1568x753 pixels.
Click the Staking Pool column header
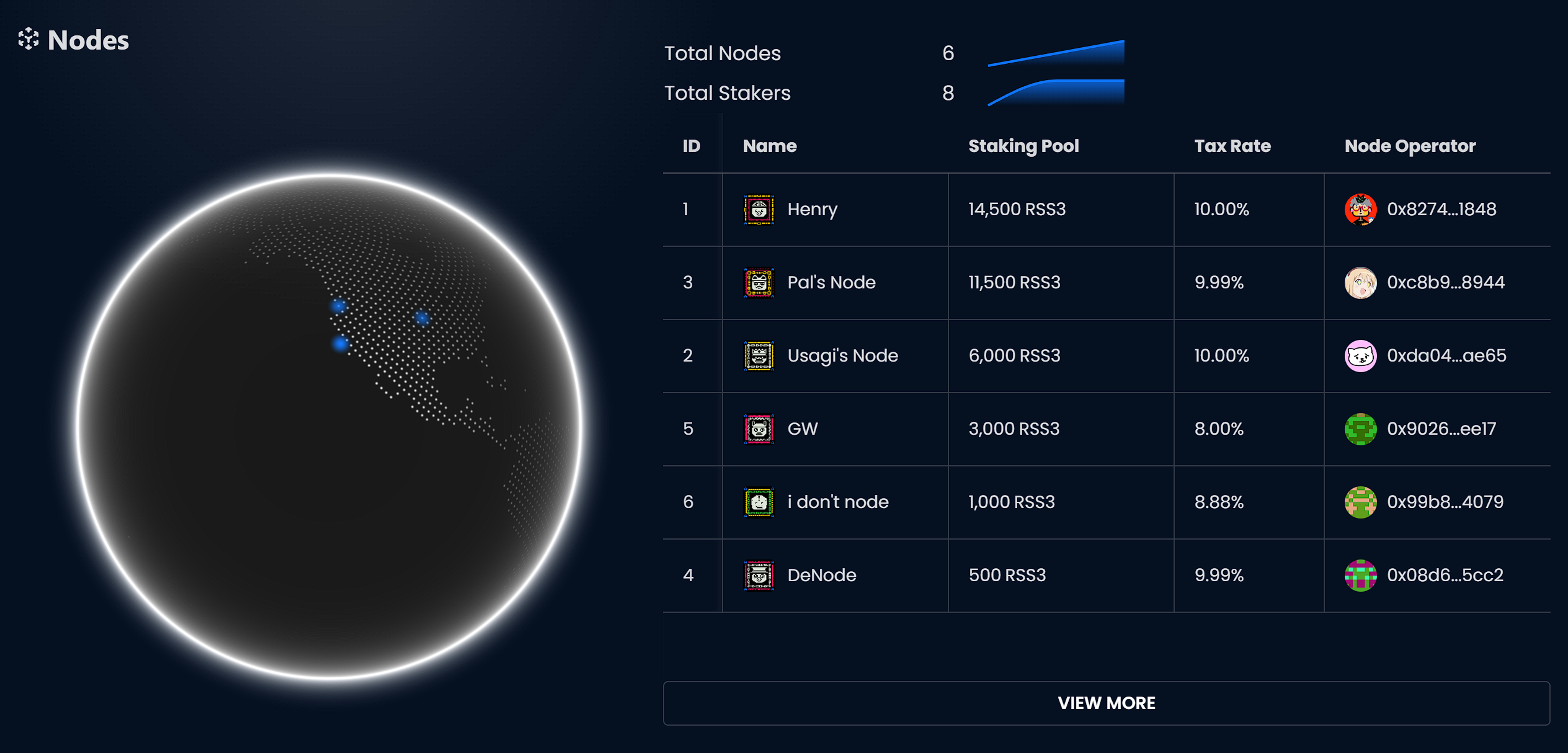(x=1023, y=146)
